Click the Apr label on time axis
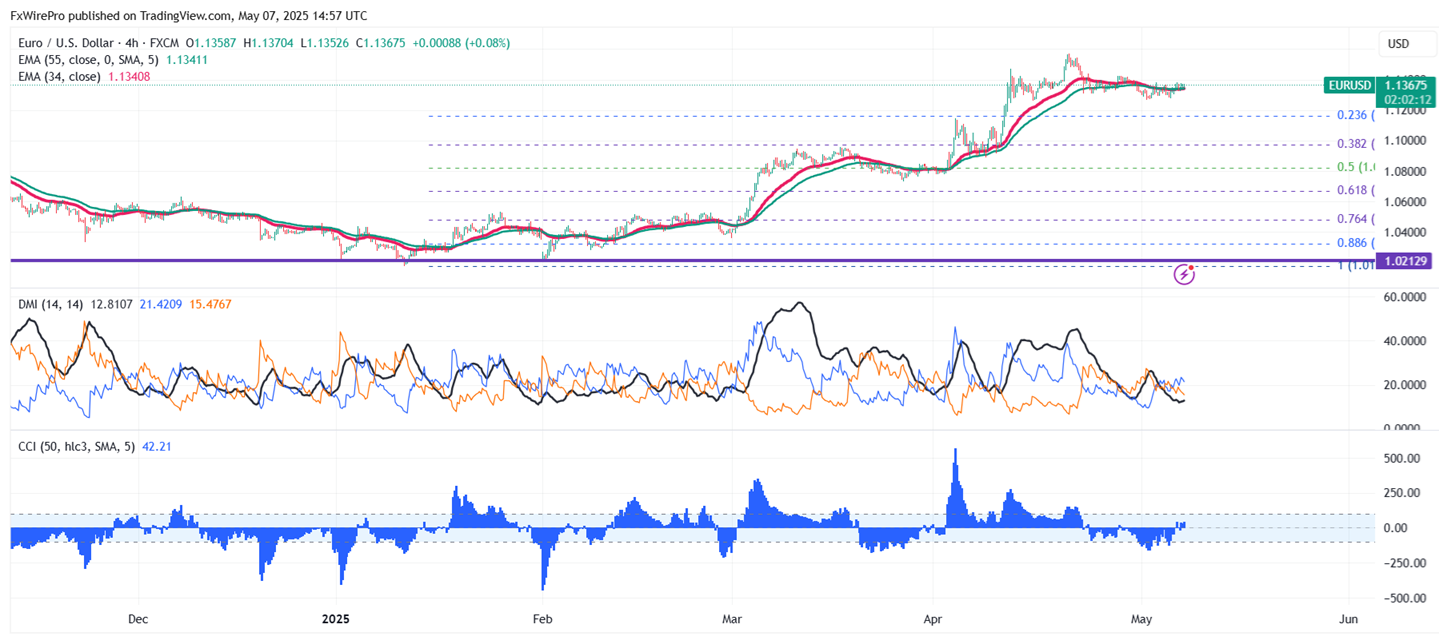 click(x=934, y=619)
